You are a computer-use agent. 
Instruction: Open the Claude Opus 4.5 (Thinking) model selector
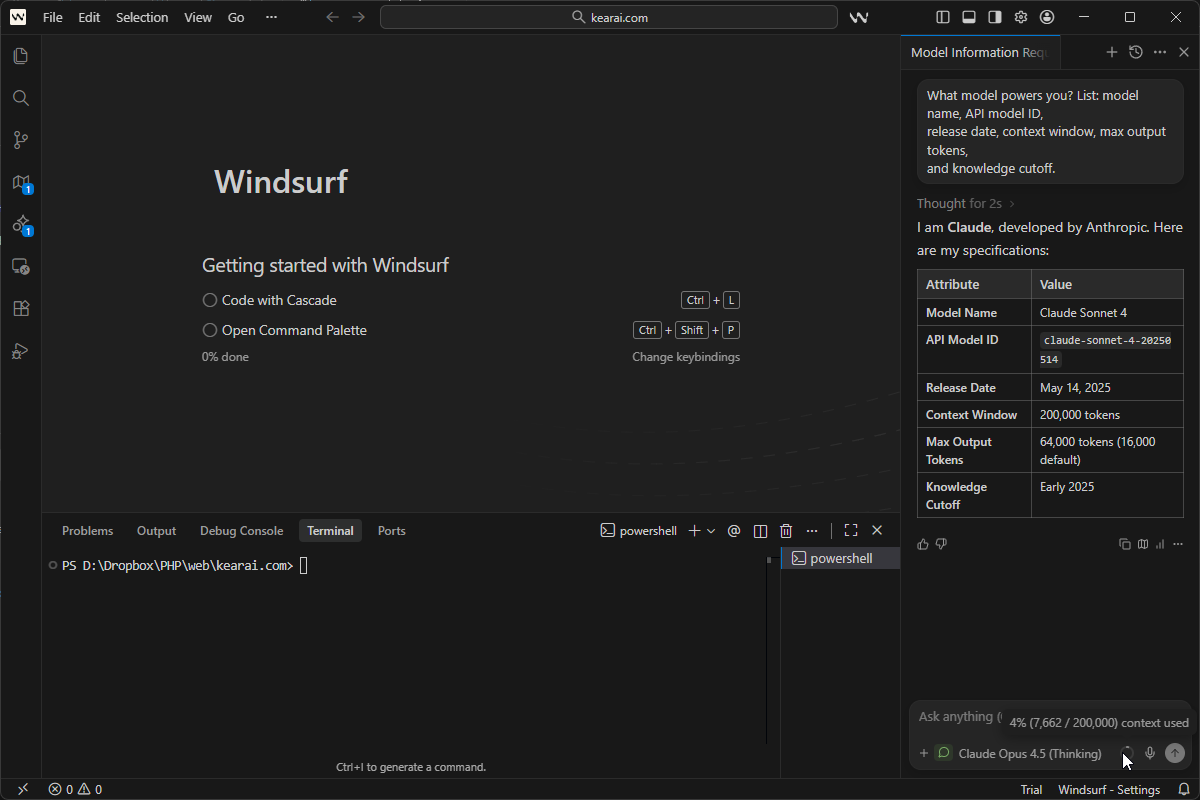1030,753
